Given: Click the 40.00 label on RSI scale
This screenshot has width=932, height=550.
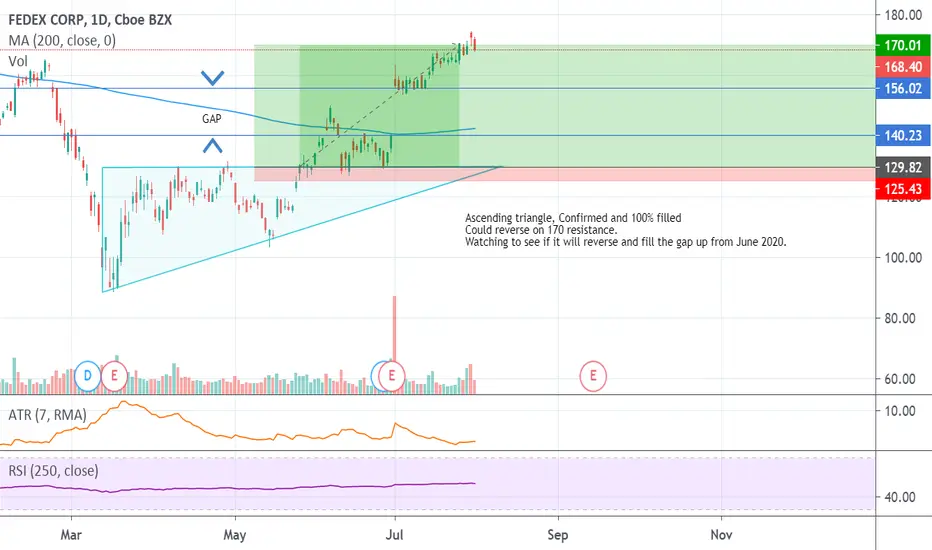Looking at the screenshot, I should (x=900, y=497).
